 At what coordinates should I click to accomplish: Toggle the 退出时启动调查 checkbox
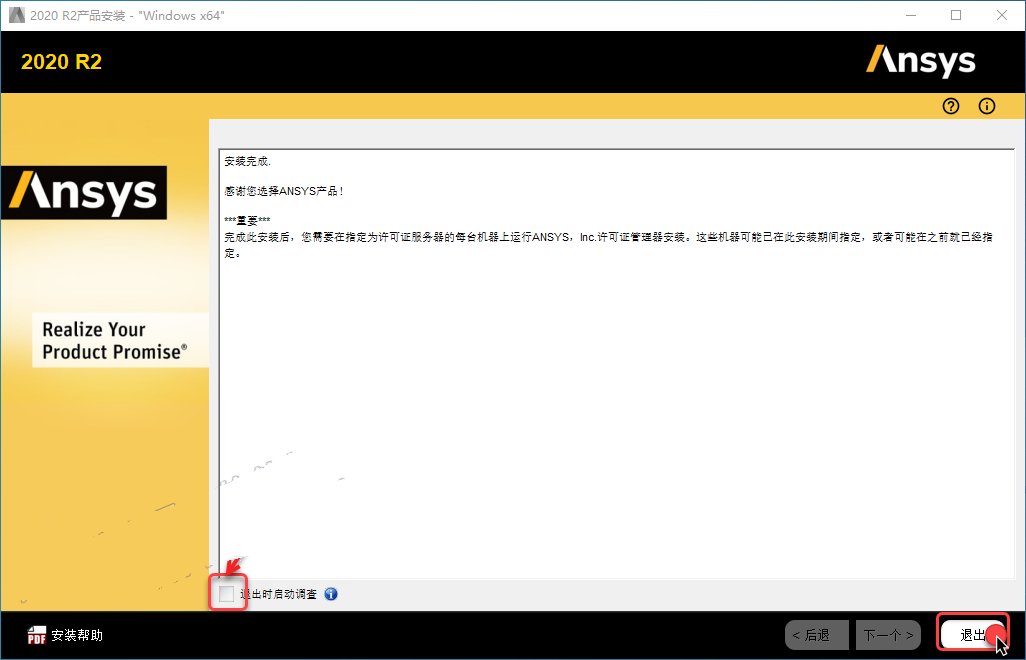click(x=226, y=594)
